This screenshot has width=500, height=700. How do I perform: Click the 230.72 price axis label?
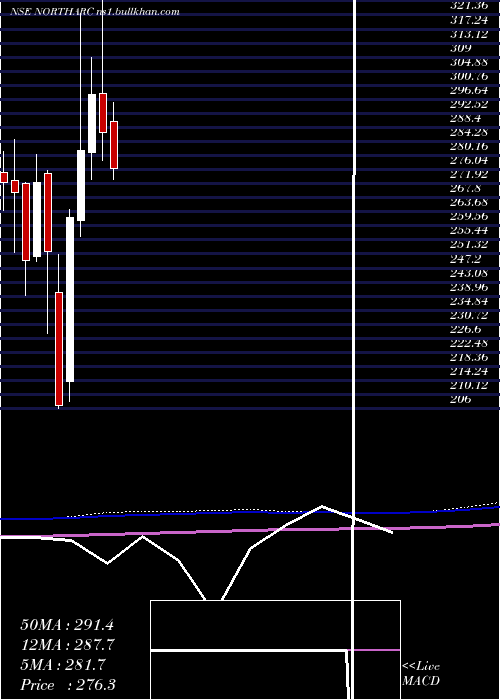point(469,315)
